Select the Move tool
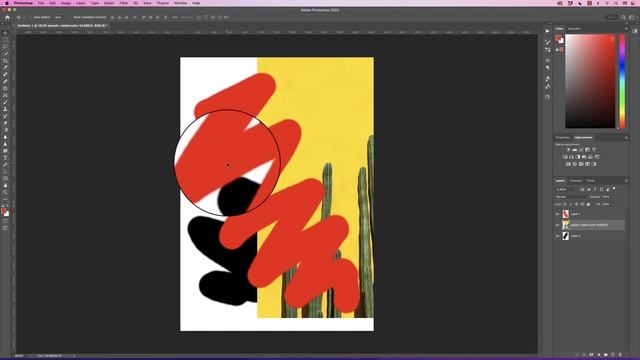This screenshot has width=640, height=360. (x=5, y=33)
